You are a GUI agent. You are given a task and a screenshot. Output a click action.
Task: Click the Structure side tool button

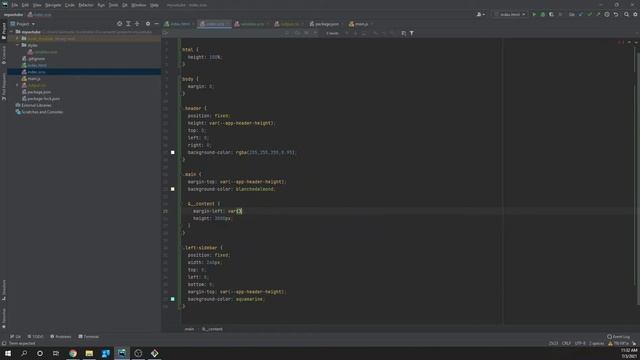click(4, 290)
